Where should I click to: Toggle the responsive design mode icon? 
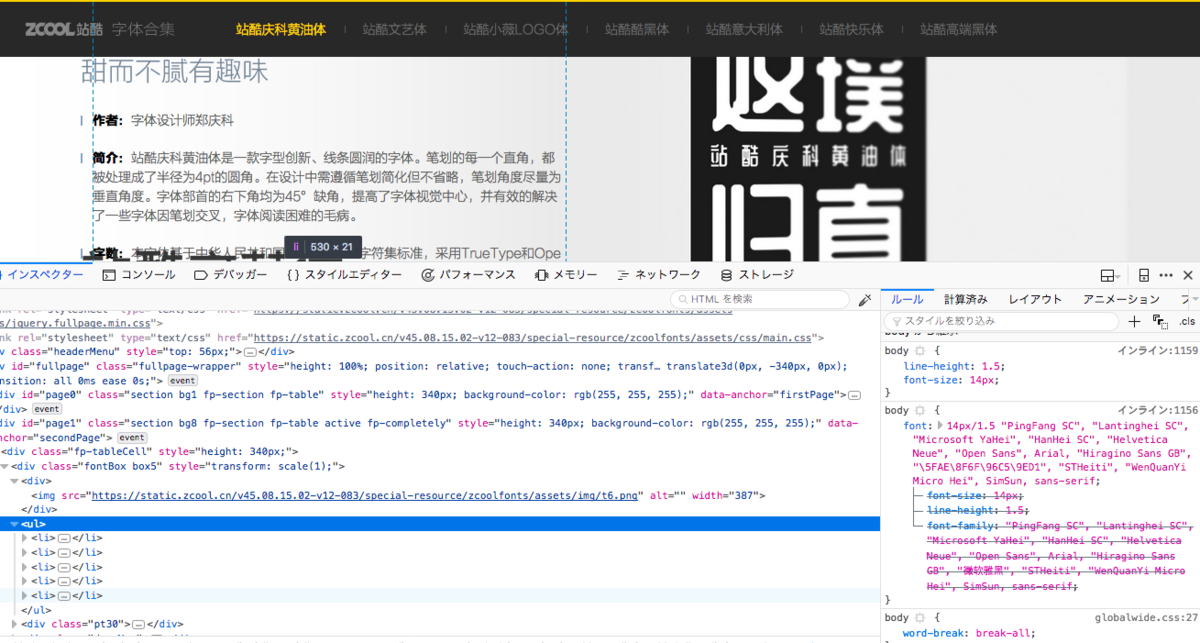point(1144,275)
